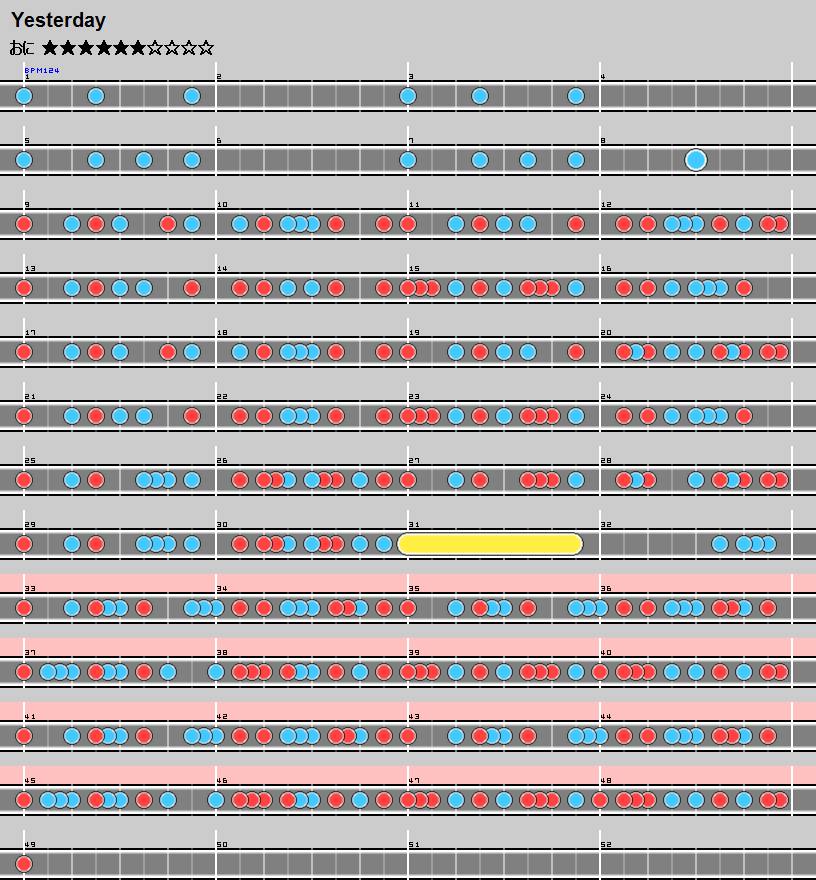
Task: Click the BPM124 tempo marker
Action: click(x=41, y=71)
